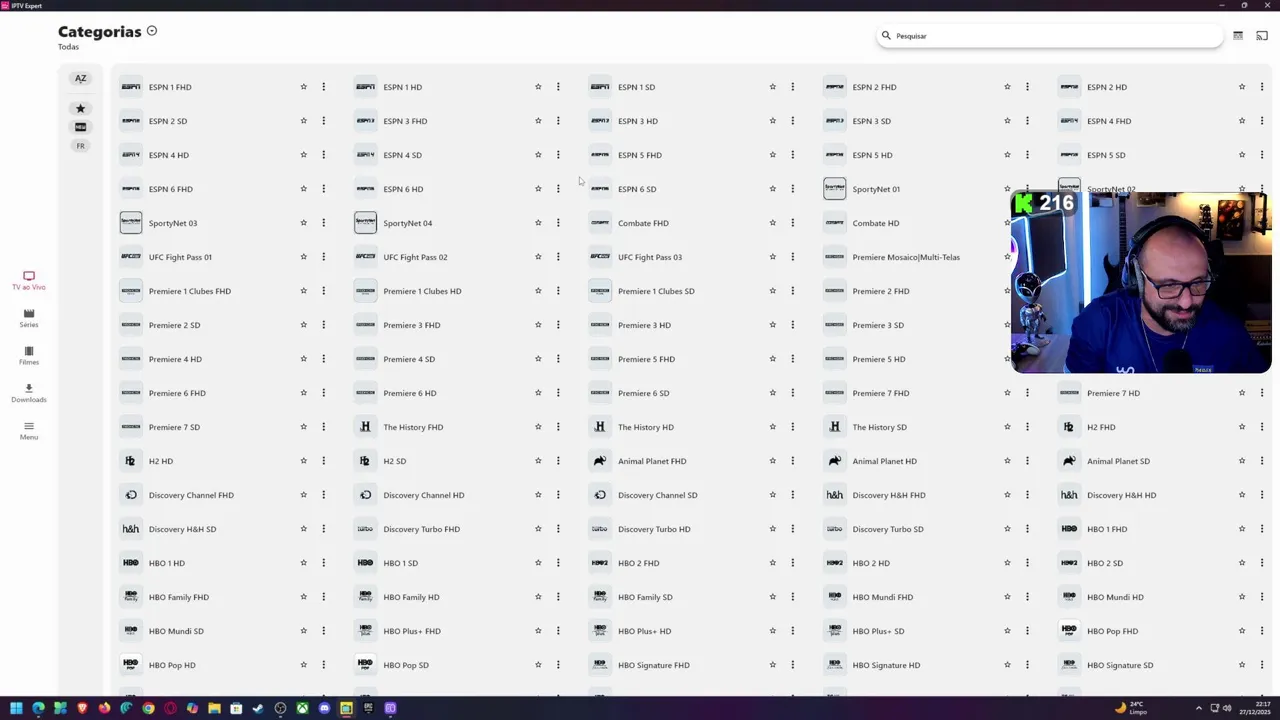Click the ESPN 1 FHD logo
Viewport: 1280px width, 720px height.
[131, 87]
